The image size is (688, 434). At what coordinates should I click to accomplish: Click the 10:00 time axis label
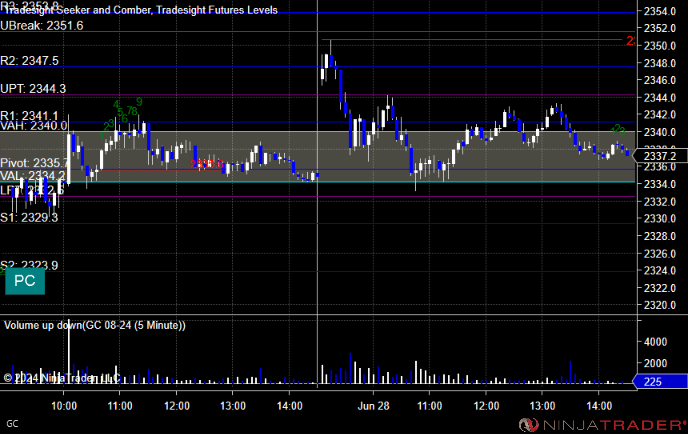(64, 406)
